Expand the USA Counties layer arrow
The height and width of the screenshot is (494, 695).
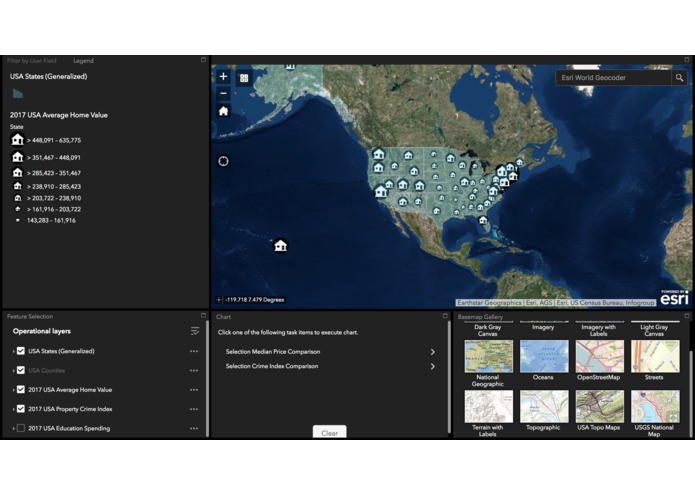13,371
